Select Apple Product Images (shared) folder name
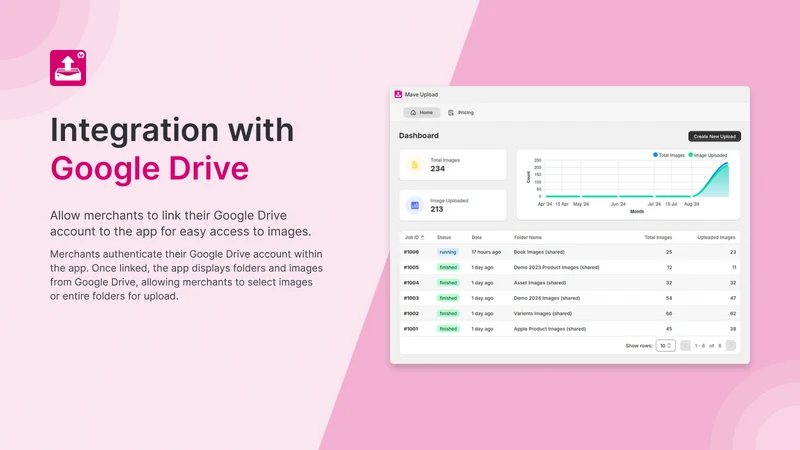This screenshot has height=450, width=800. (x=549, y=329)
